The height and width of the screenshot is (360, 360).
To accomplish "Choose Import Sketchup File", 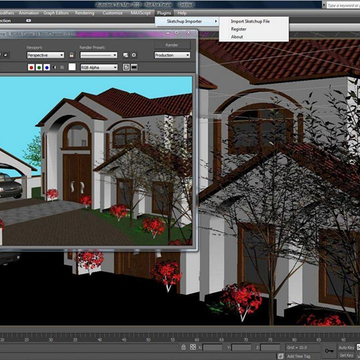I will click(x=250, y=21).
